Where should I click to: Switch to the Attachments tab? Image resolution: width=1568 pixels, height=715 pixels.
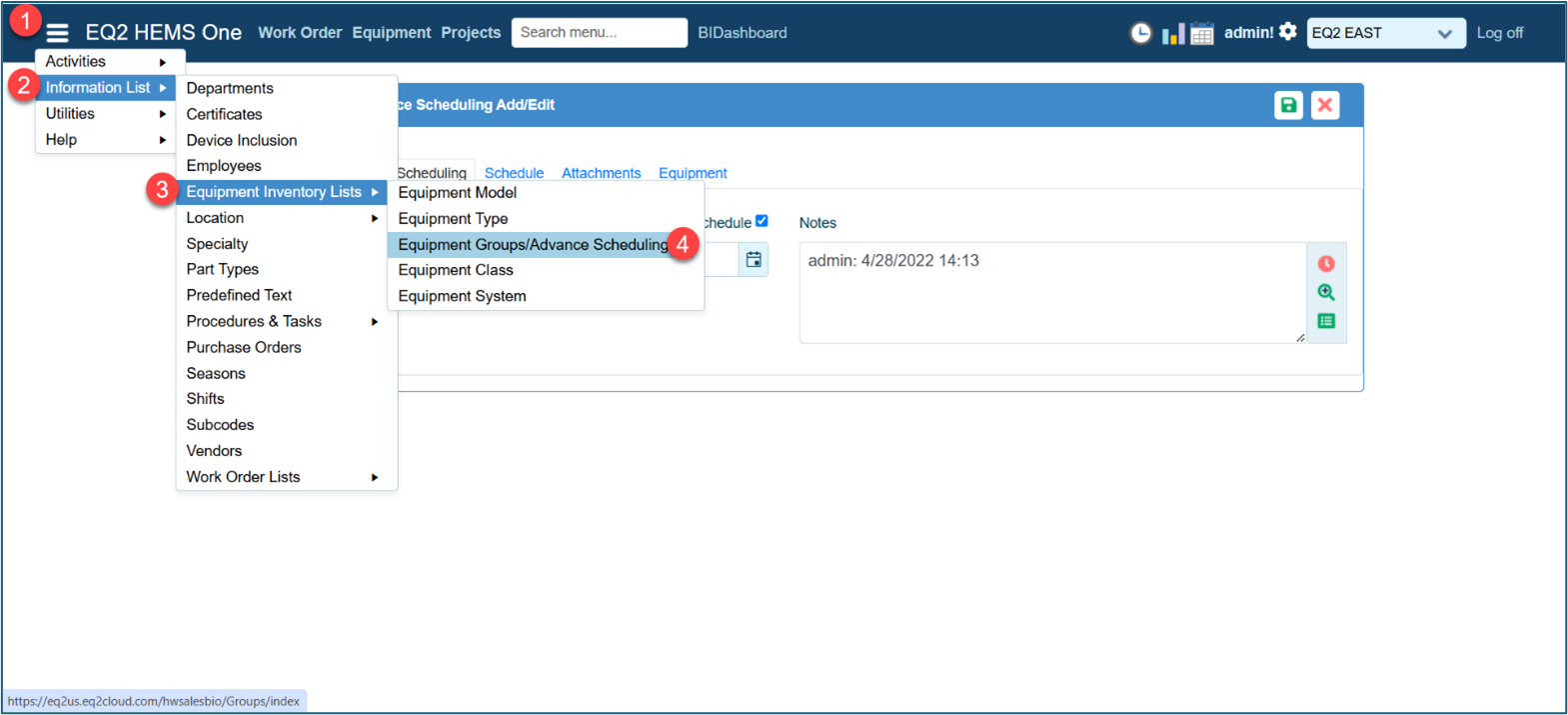tap(601, 173)
